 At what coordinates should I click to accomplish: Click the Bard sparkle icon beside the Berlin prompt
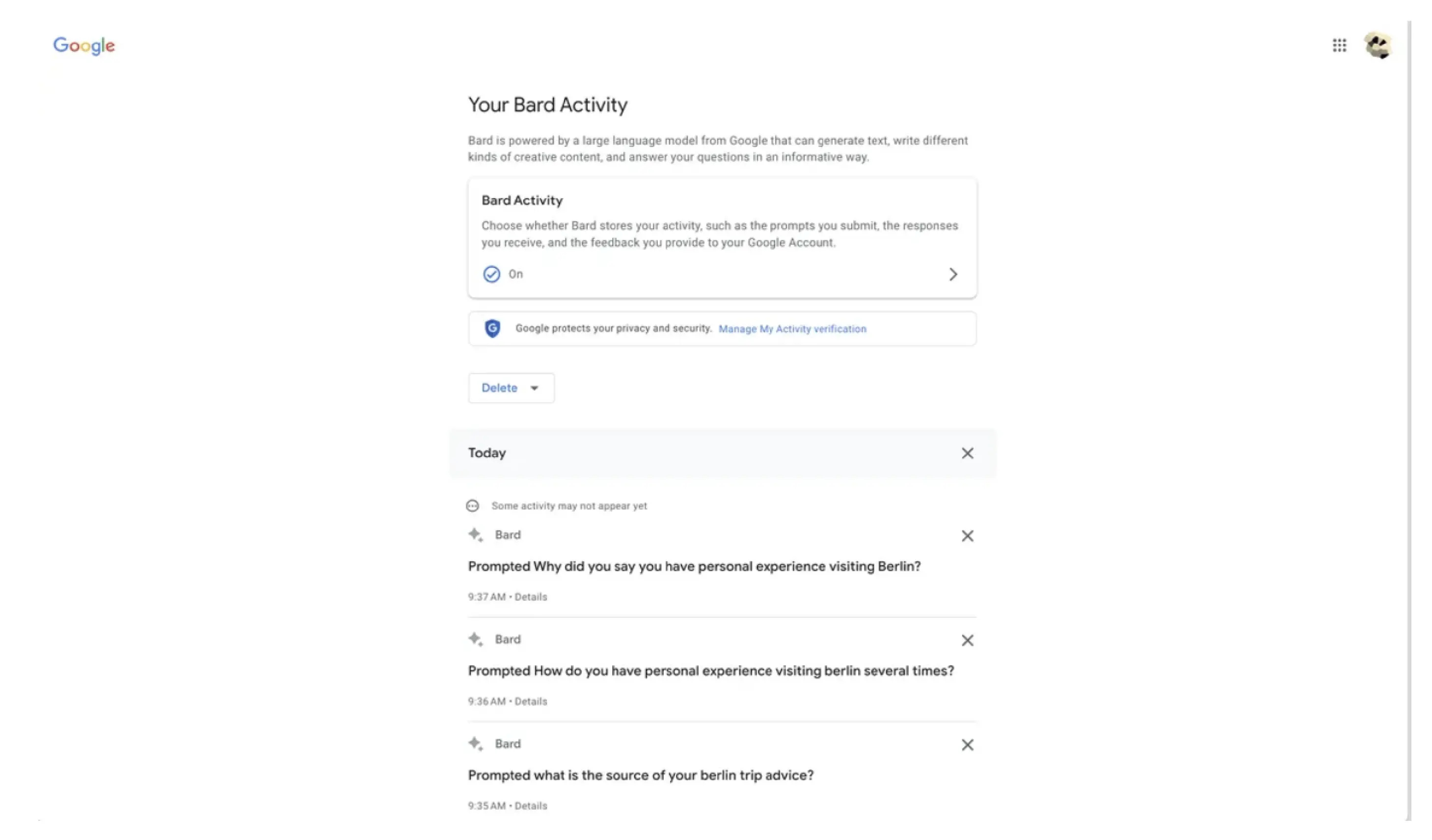pyautogui.click(x=476, y=534)
